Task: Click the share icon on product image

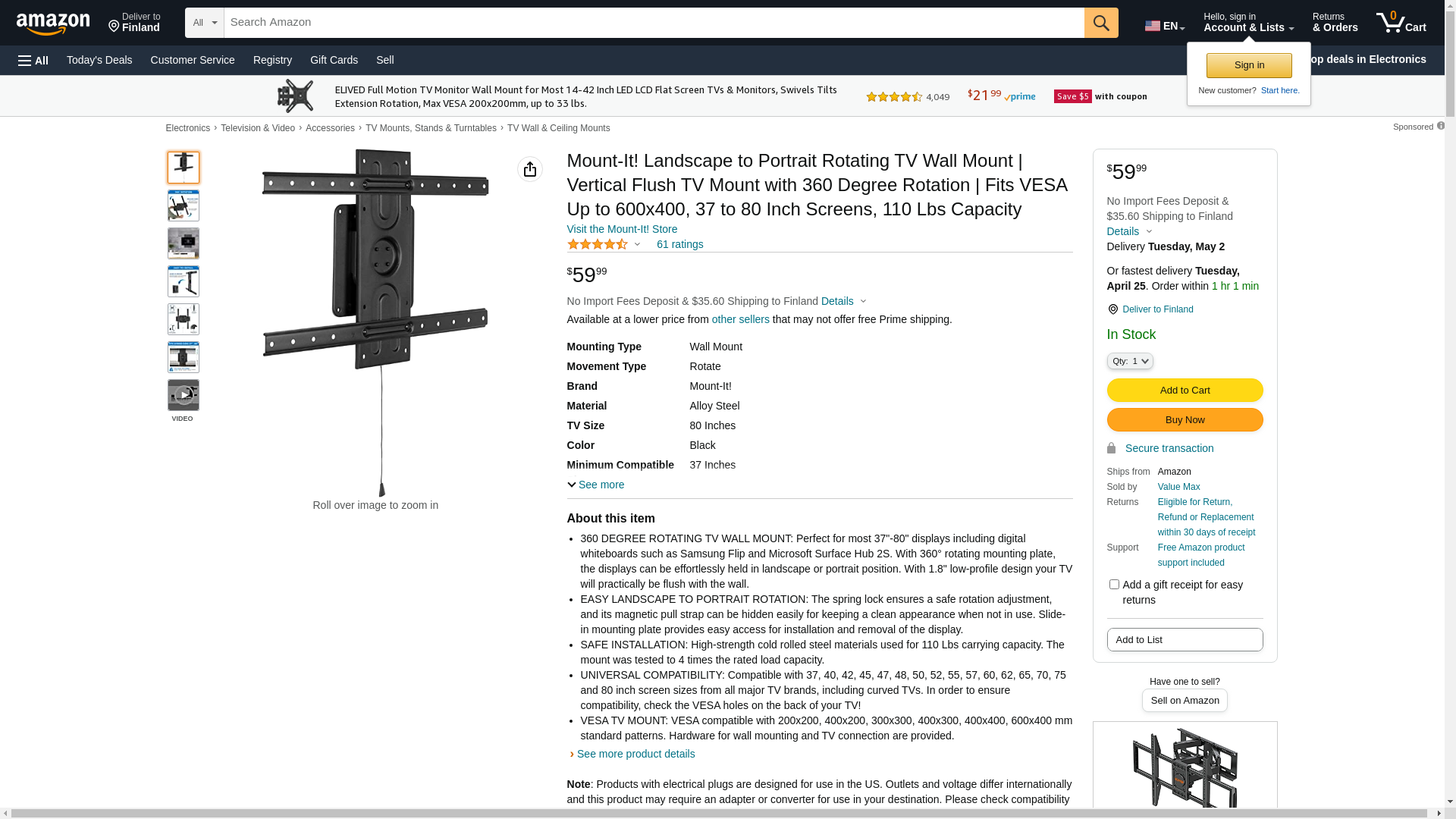Action: (x=530, y=169)
